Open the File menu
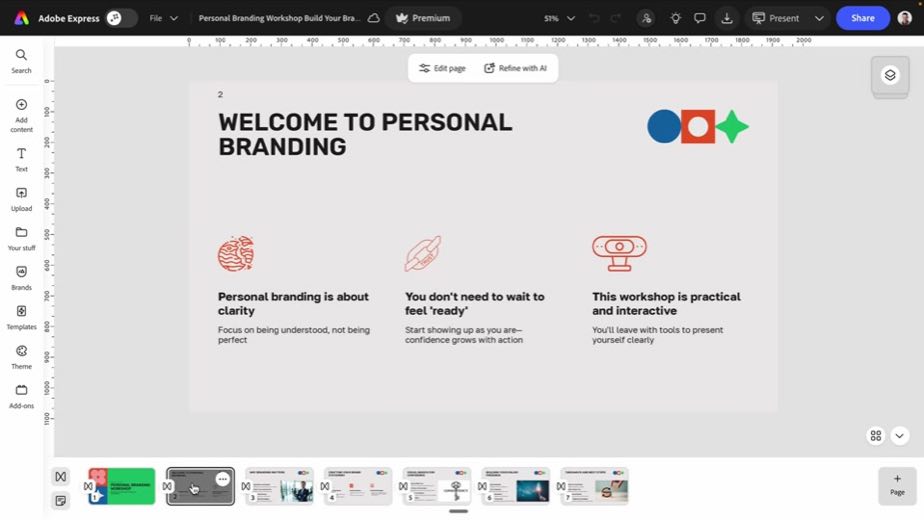Screen dimensions: 924x520 pos(163,18)
